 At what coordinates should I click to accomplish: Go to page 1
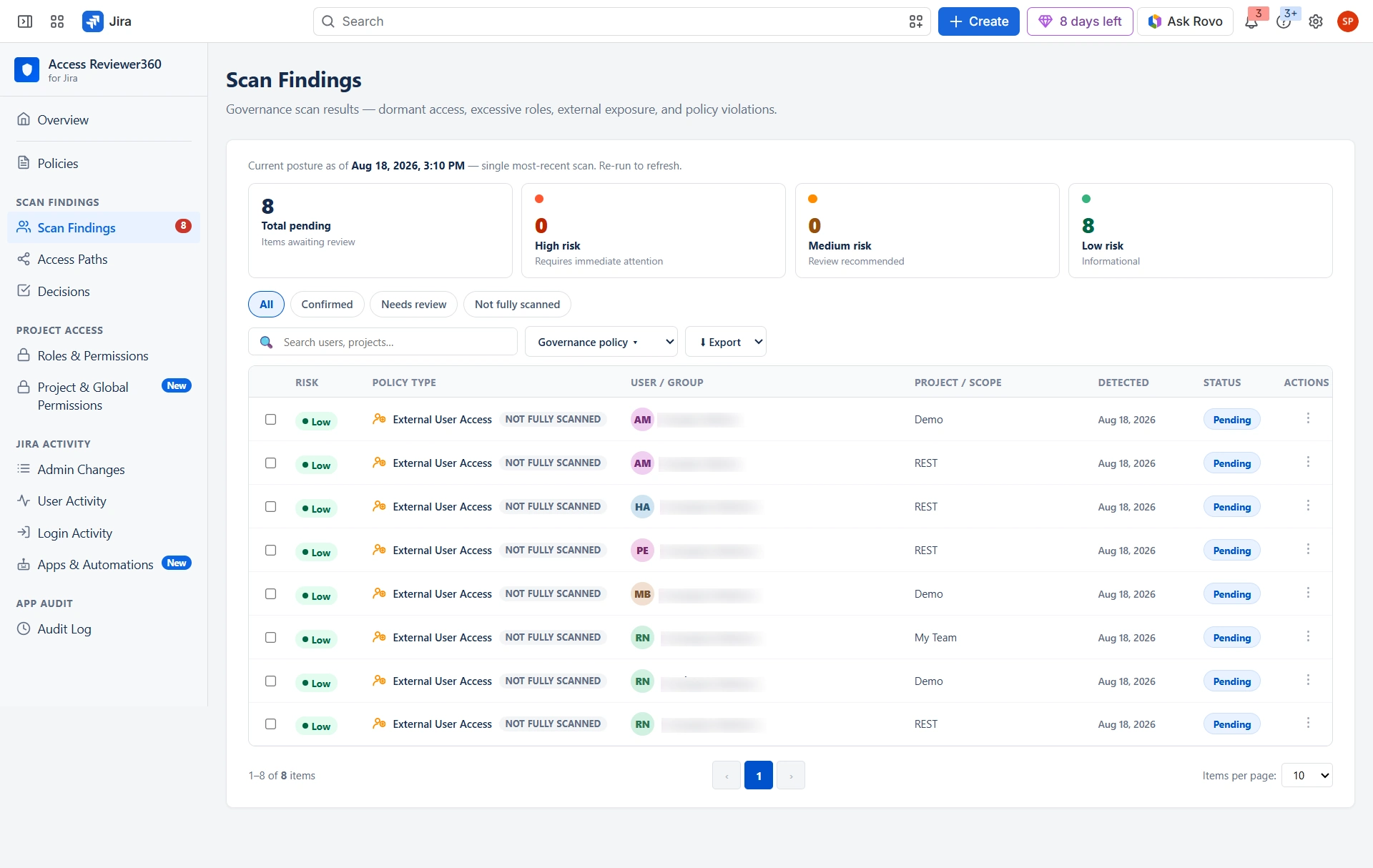759,776
